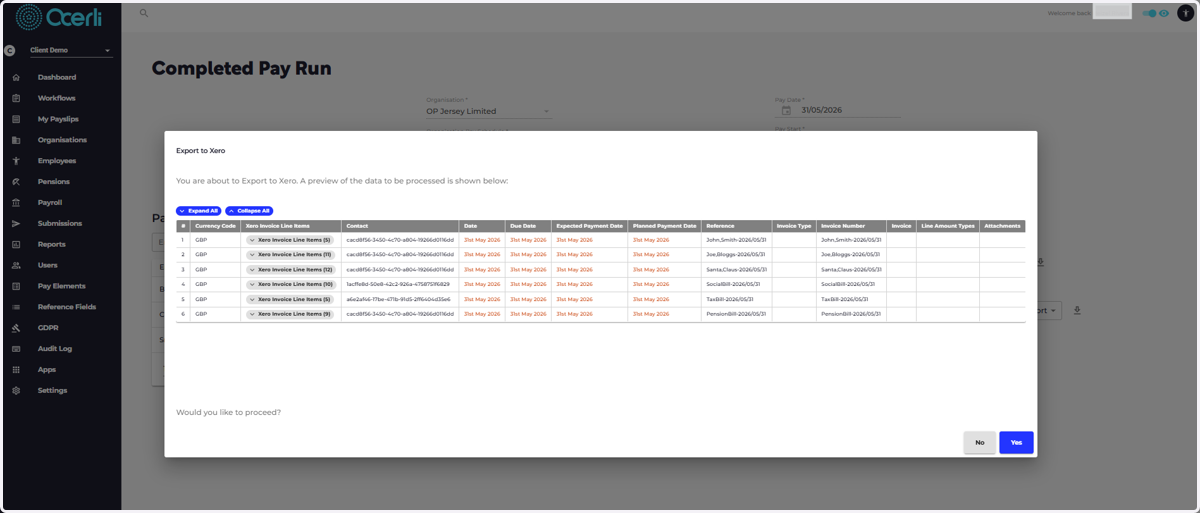1200x513 pixels.
Task: Click the Settings gear icon
Action: coord(16,390)
